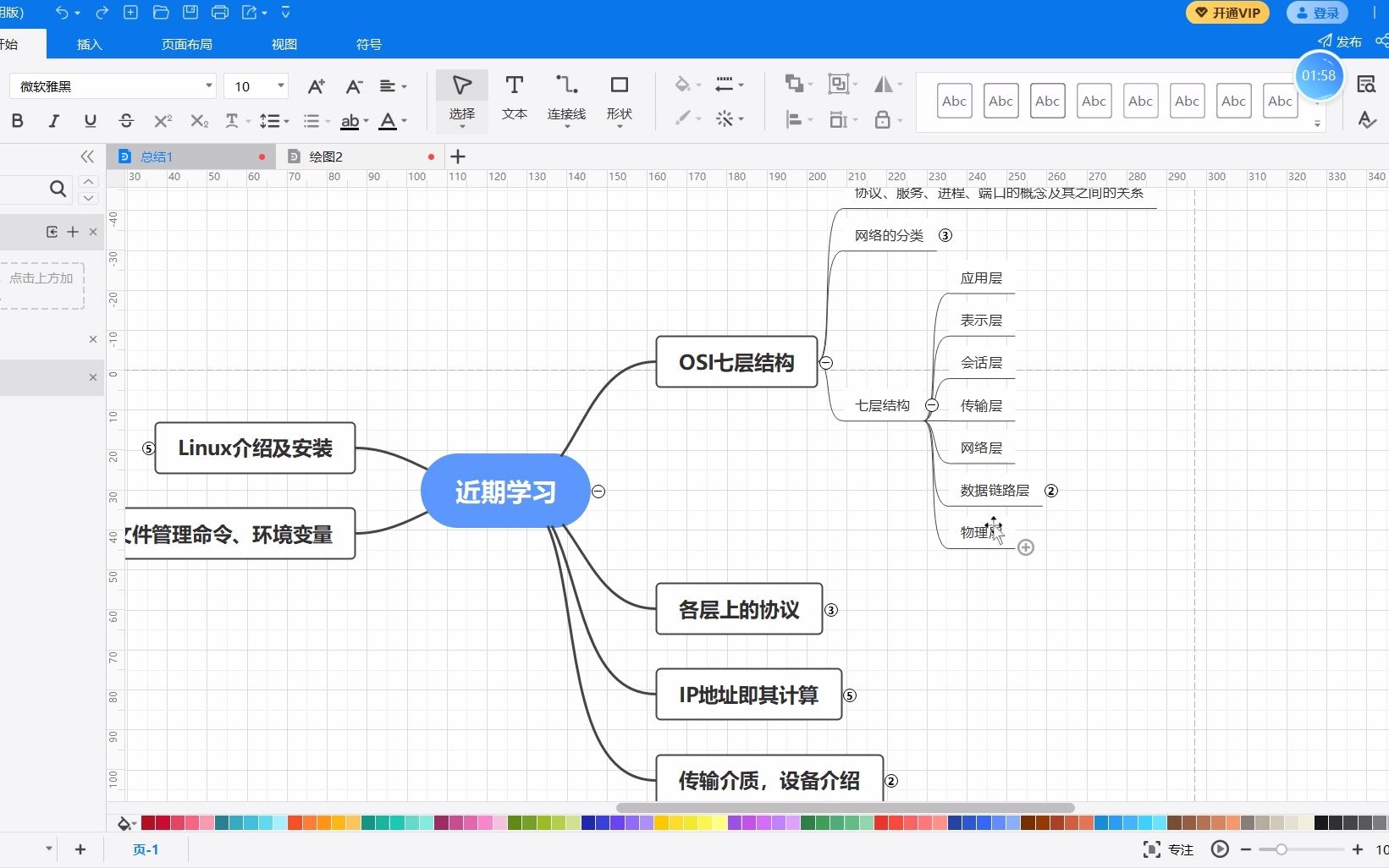The image size is (1389, 868).
Task: Click the horizontal canvas scrollbar
Action: (845, 808)
